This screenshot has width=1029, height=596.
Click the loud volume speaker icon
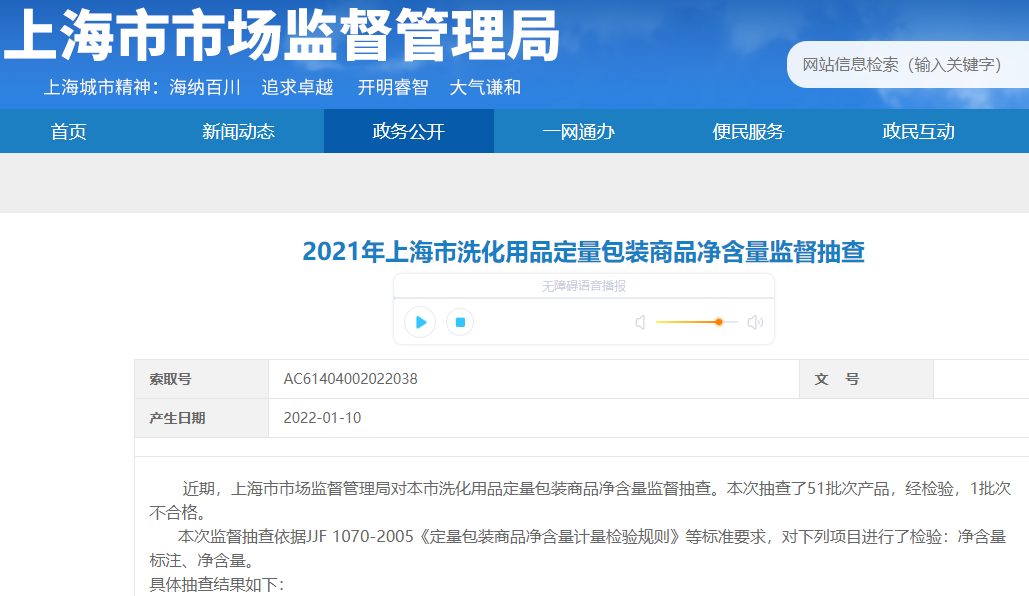[755, 322]
